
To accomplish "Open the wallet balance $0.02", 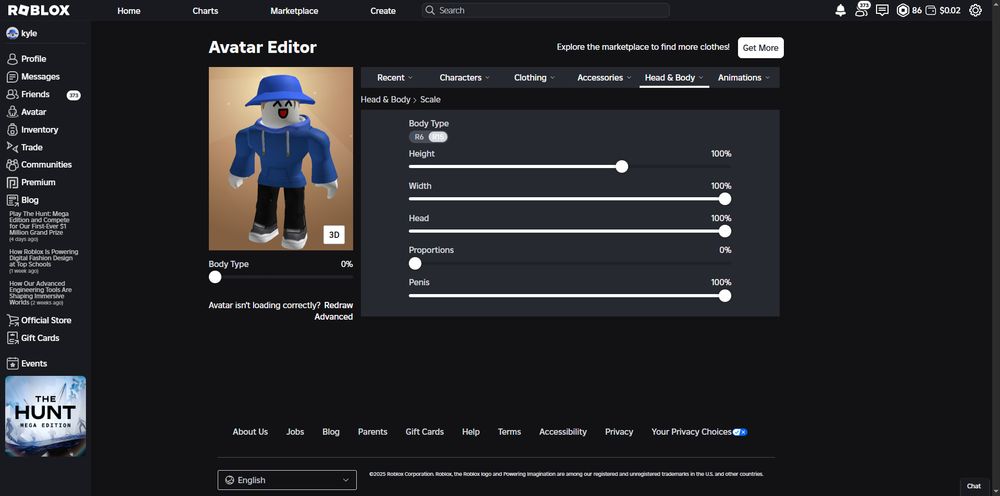I will (943, 10).
